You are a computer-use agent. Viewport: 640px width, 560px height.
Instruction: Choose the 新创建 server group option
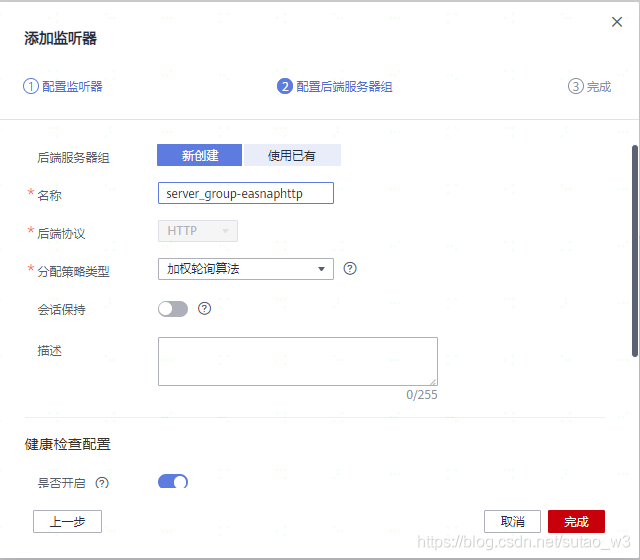(200, 155)
